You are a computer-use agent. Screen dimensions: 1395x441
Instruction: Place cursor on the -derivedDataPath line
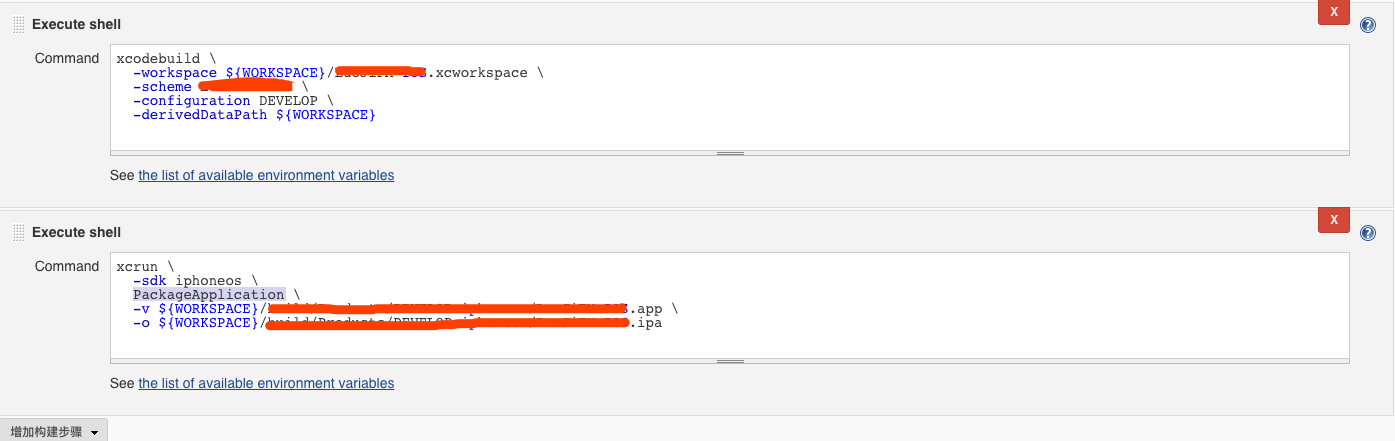point(254,115)
